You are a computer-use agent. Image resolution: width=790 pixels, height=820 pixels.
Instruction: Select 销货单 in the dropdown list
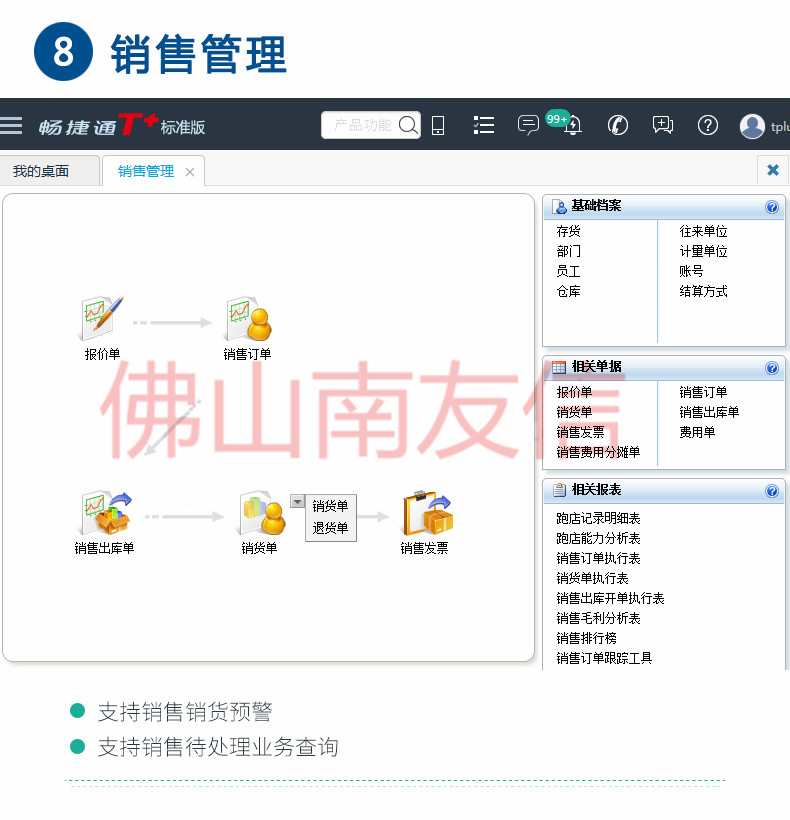330,506
